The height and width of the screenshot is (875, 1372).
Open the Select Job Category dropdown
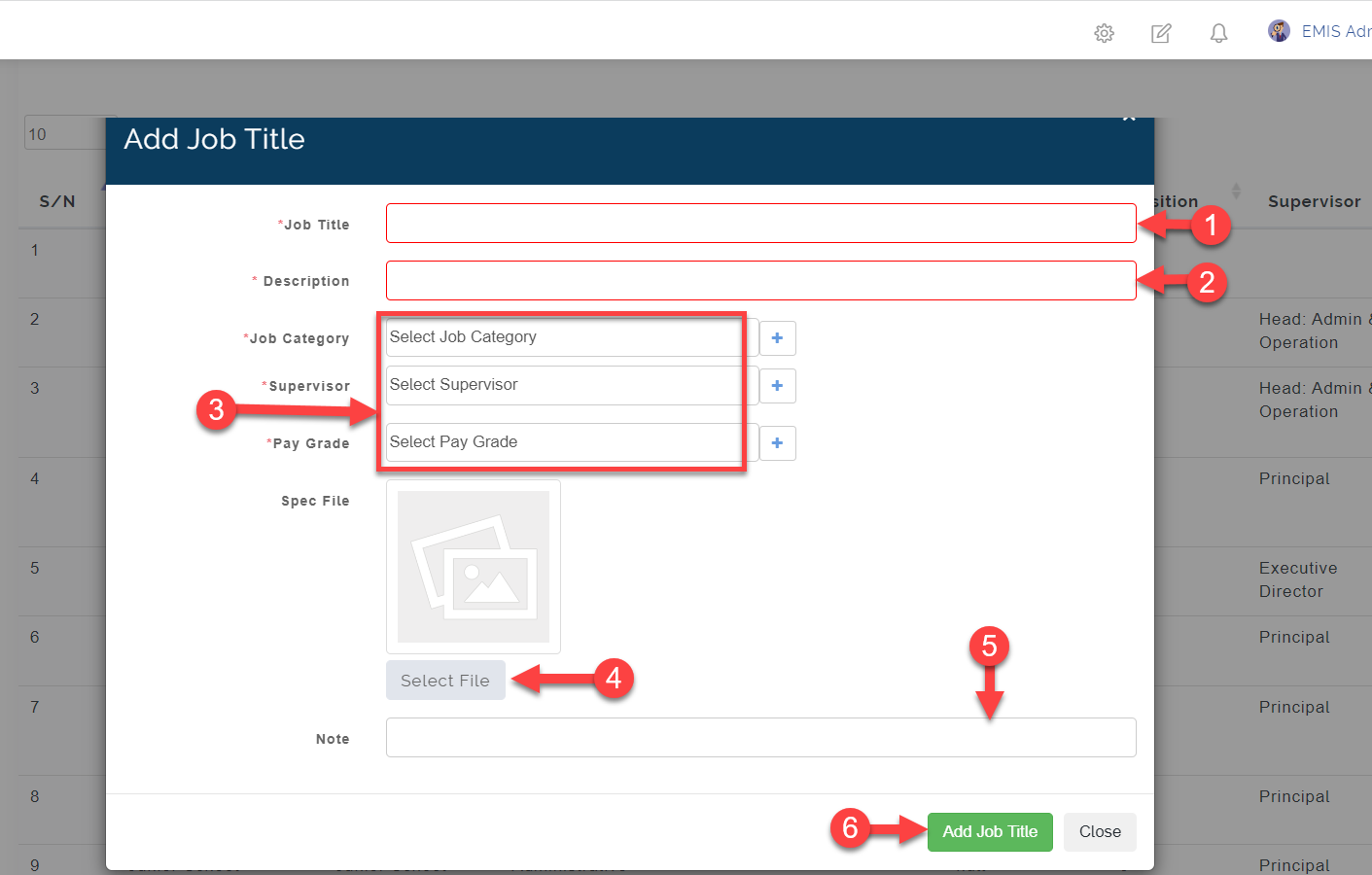(572, 337)
